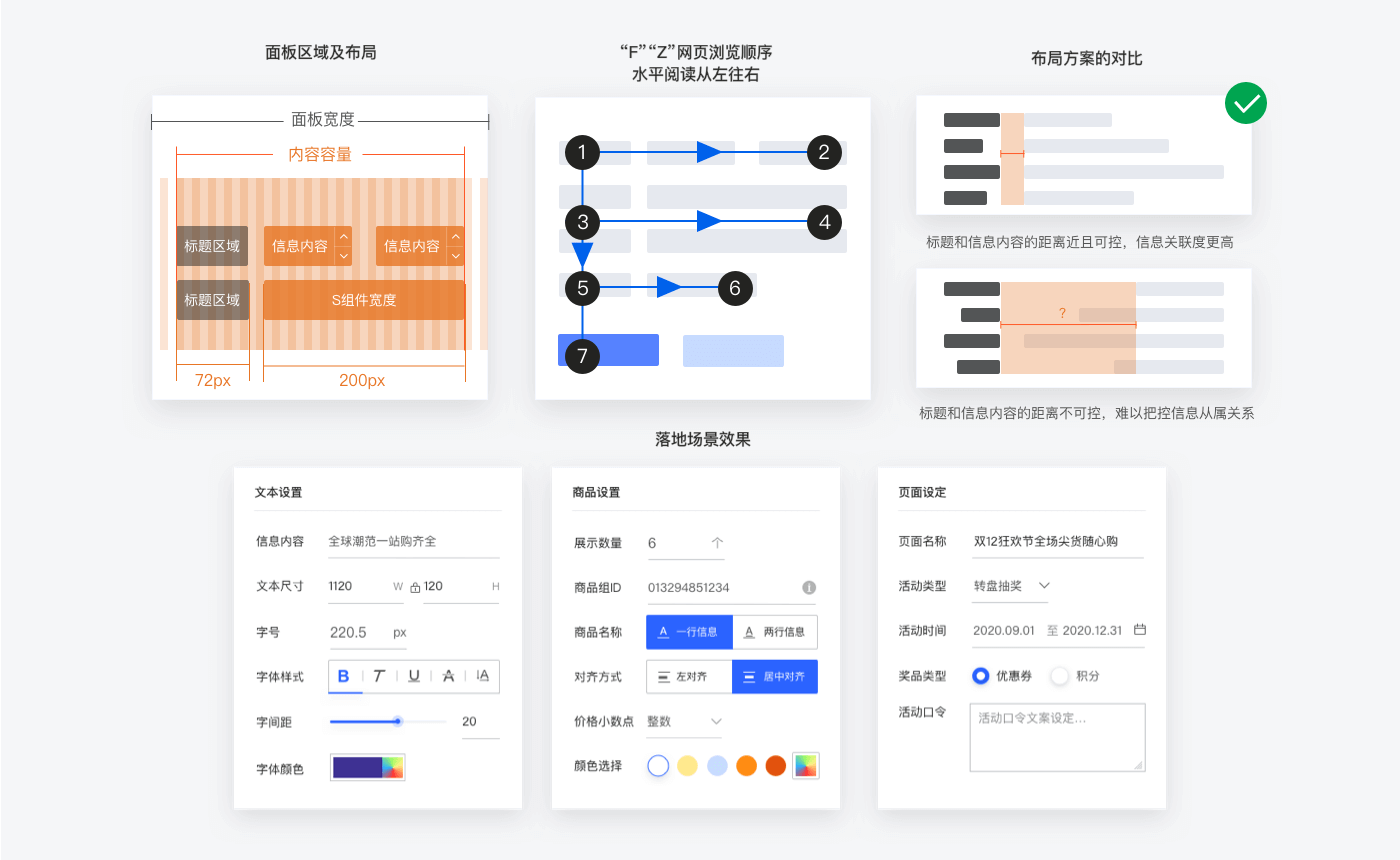Open the calendar icon in 活动时间
1400x860 pixels.
point(1139,630)
